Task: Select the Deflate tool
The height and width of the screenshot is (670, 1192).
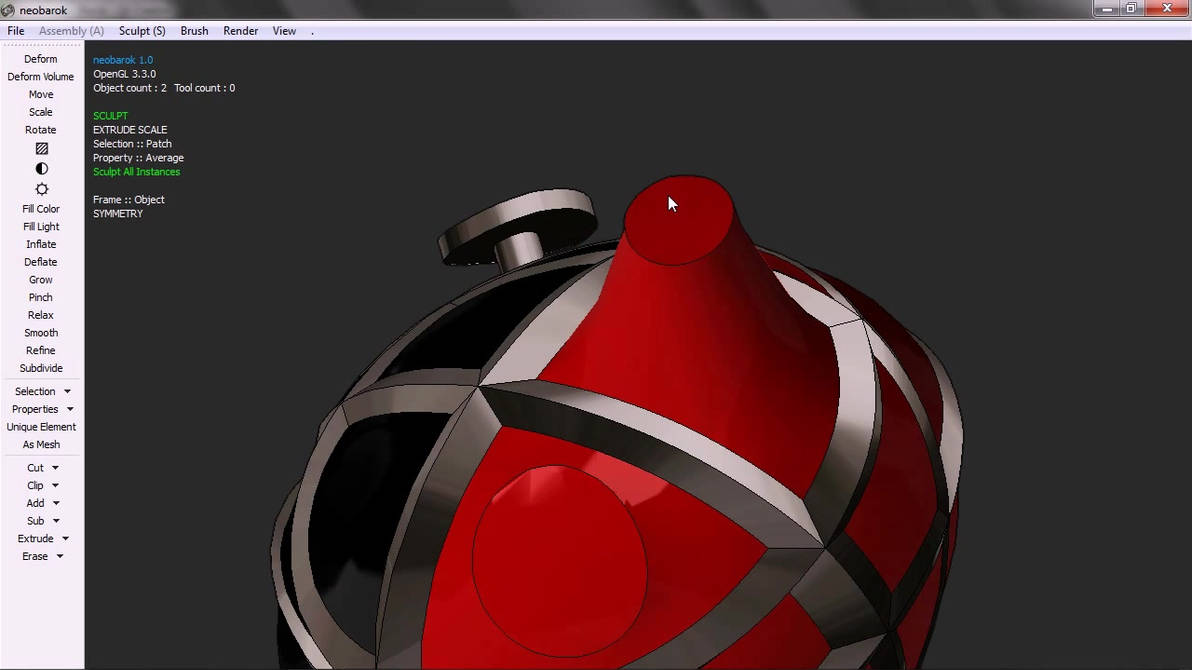Action: [40, 262]
